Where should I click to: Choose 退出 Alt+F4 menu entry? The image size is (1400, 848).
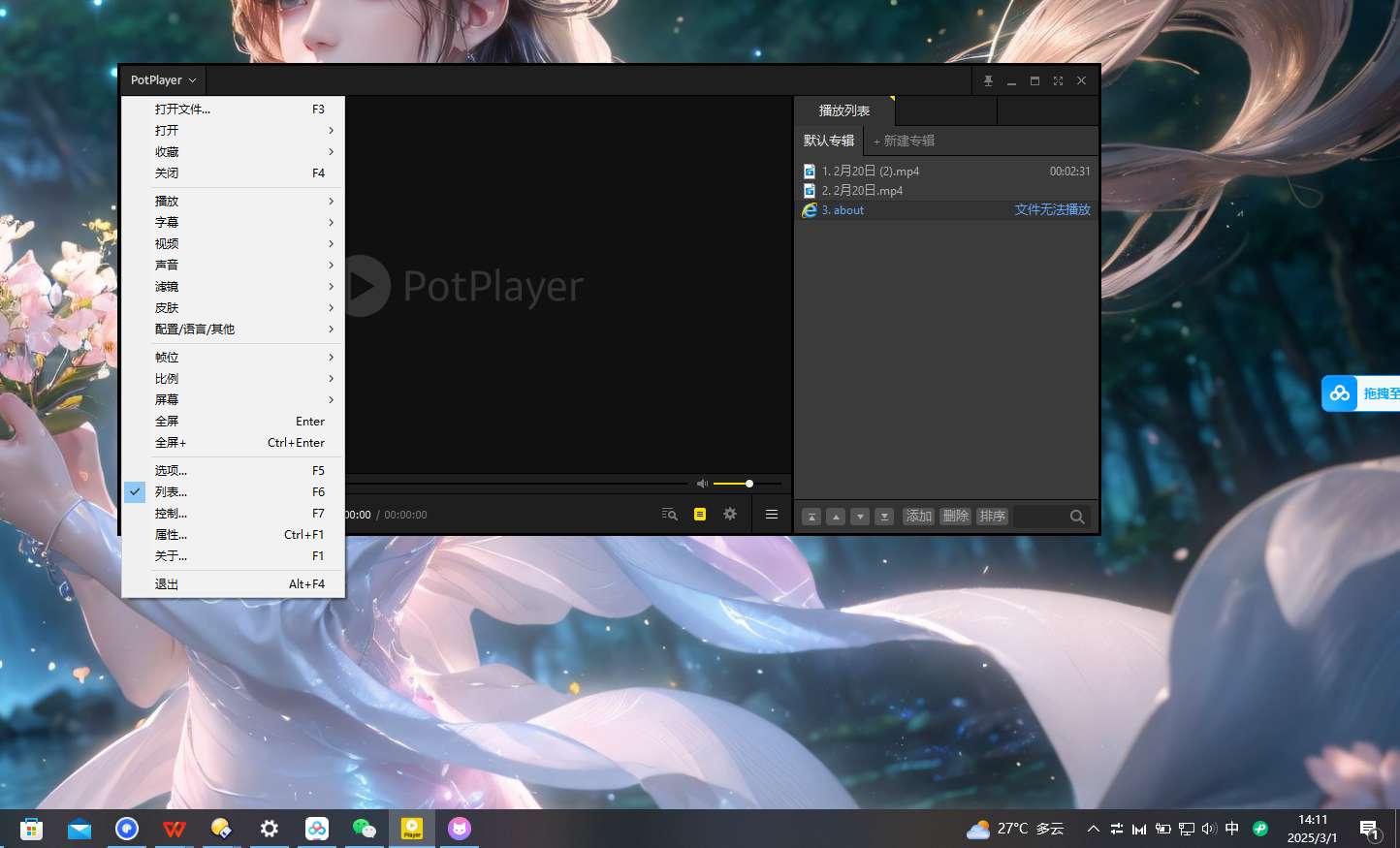233,583
